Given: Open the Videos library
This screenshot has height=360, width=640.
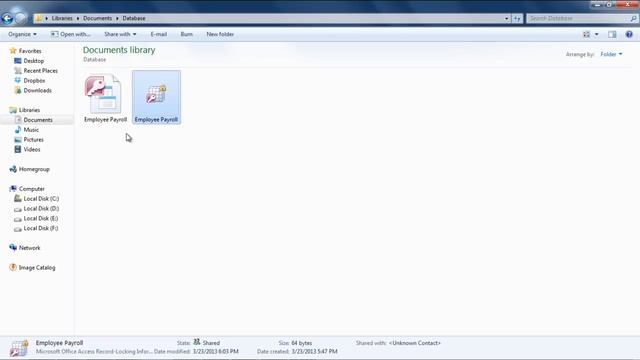Looking at the screenshot, I should click(32, 149).
